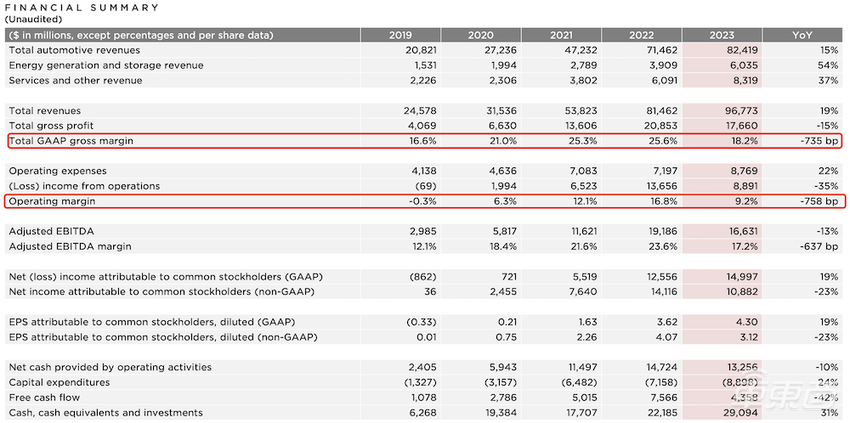
Task: Click the 2020 column header
Action: (x=480, y=35)
